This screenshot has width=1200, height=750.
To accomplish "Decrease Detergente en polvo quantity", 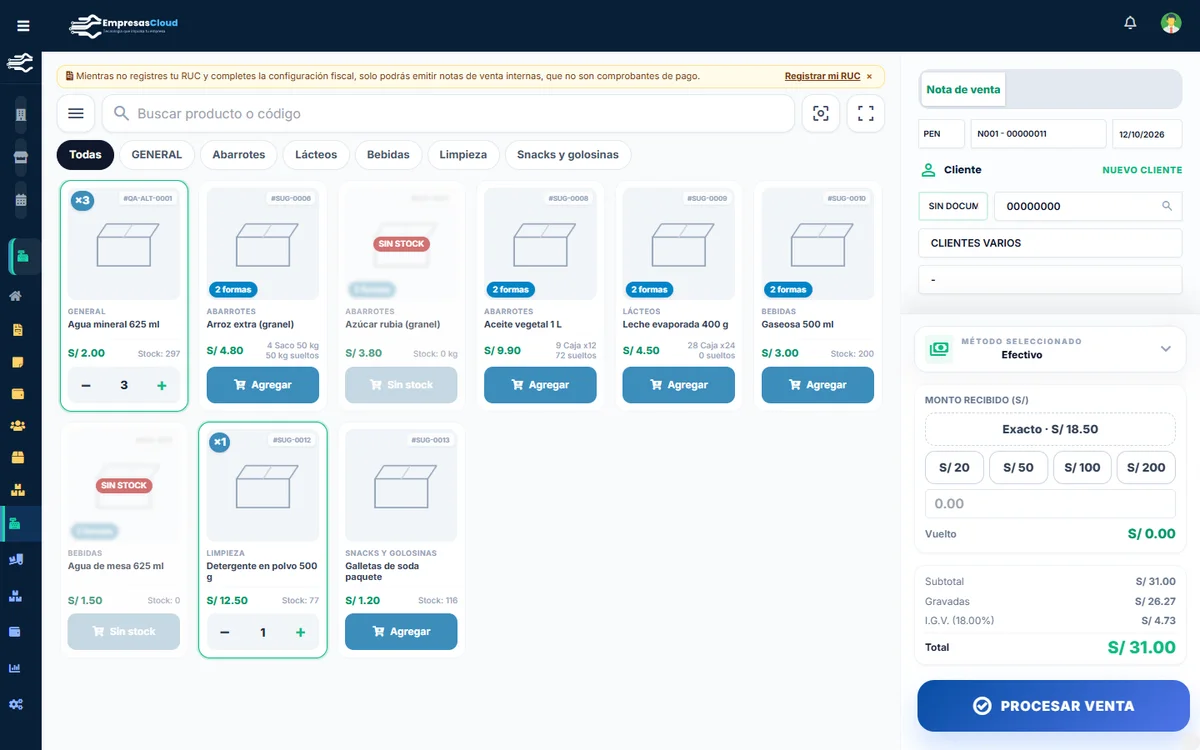I will (225, 632).
